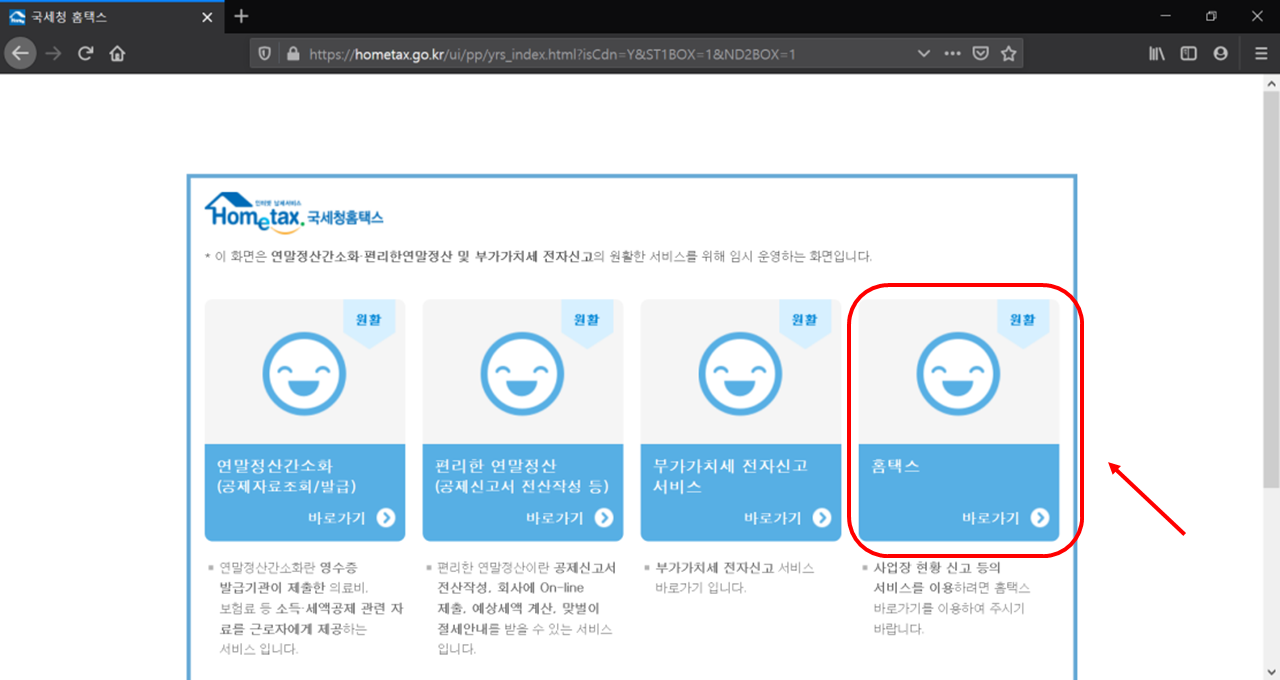Bookmark this page with the star icon
Viewport: 1280px width, 680px height.
pos(1008,54)
